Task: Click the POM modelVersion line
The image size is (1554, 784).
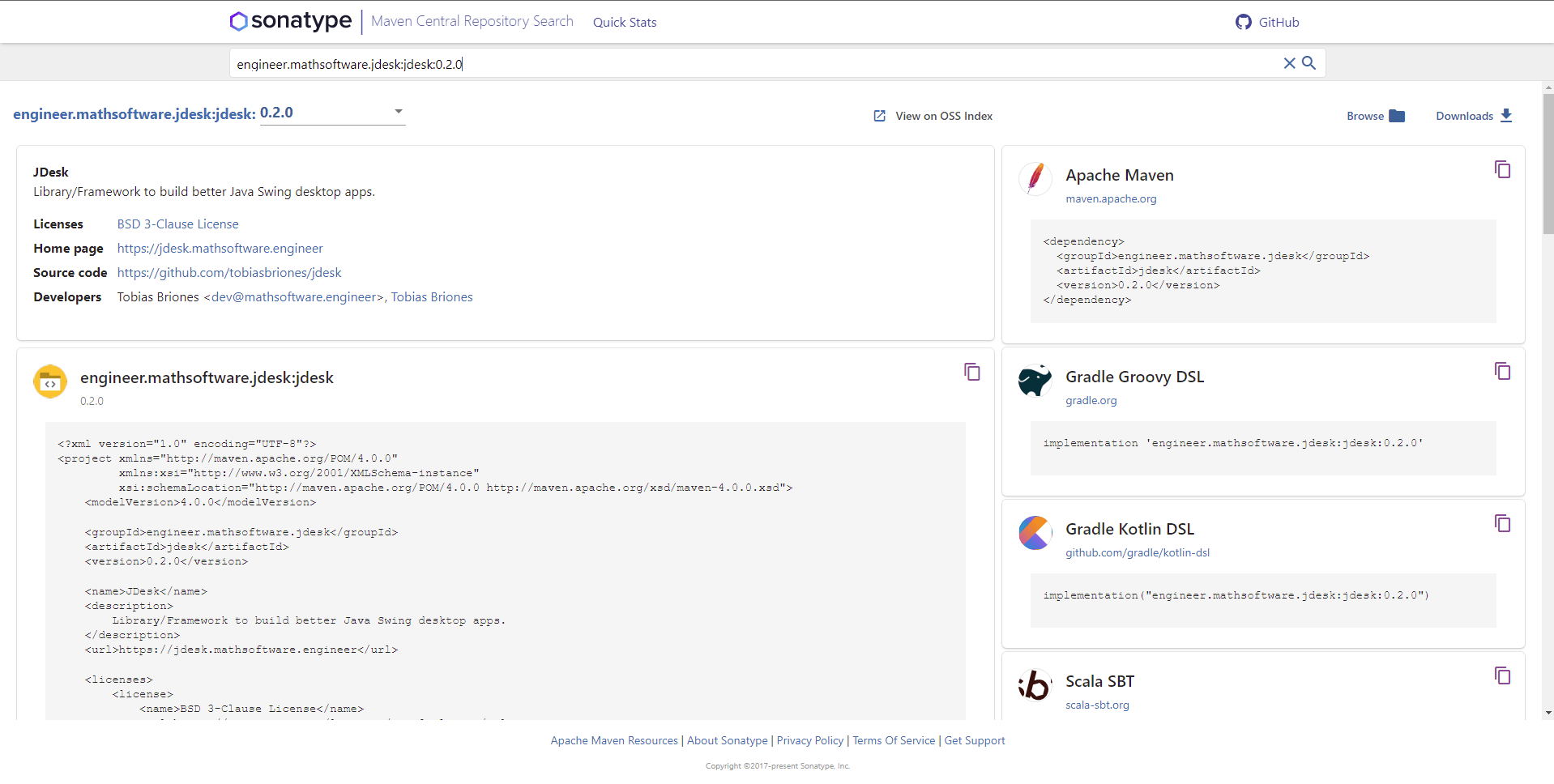Action: (x=200, y=502)
